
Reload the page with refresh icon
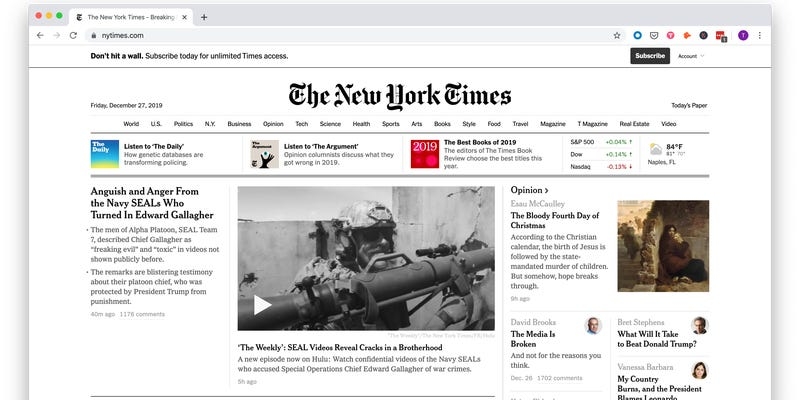[73, 35]
